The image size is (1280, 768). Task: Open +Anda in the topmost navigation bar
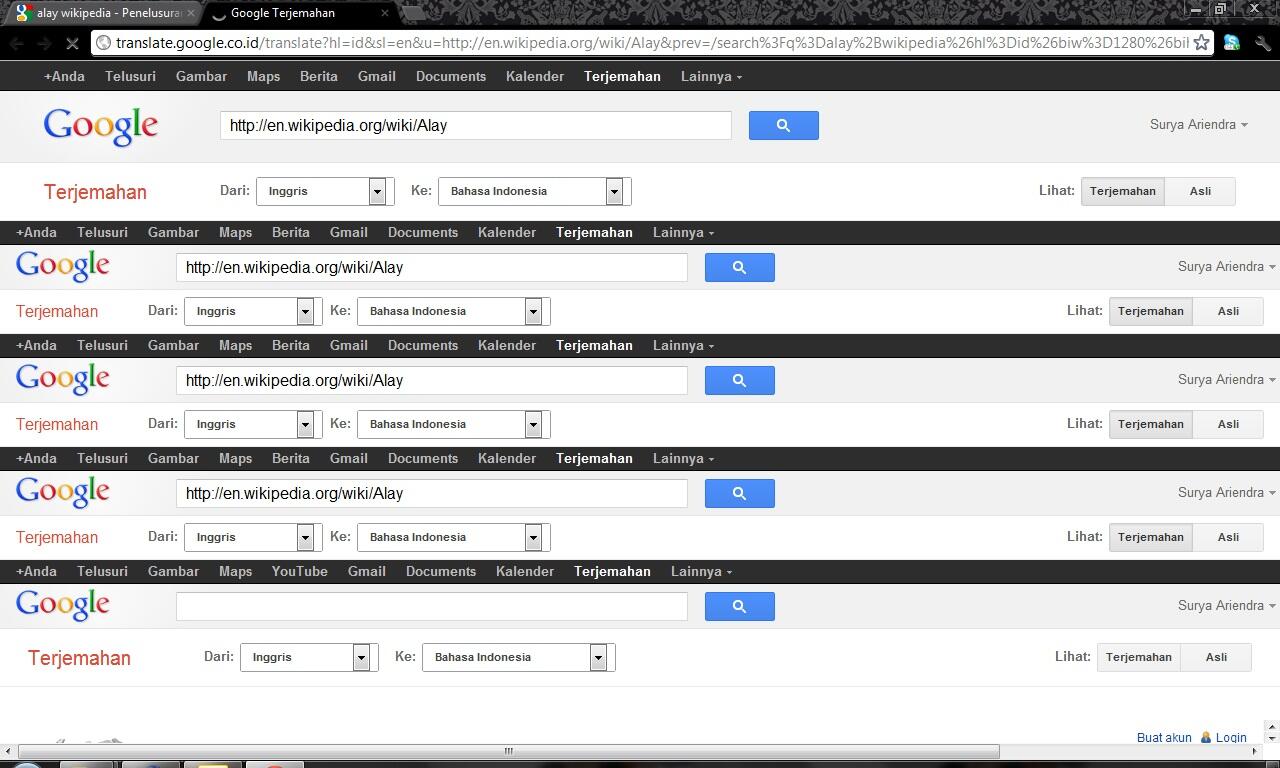coord(64,76)
